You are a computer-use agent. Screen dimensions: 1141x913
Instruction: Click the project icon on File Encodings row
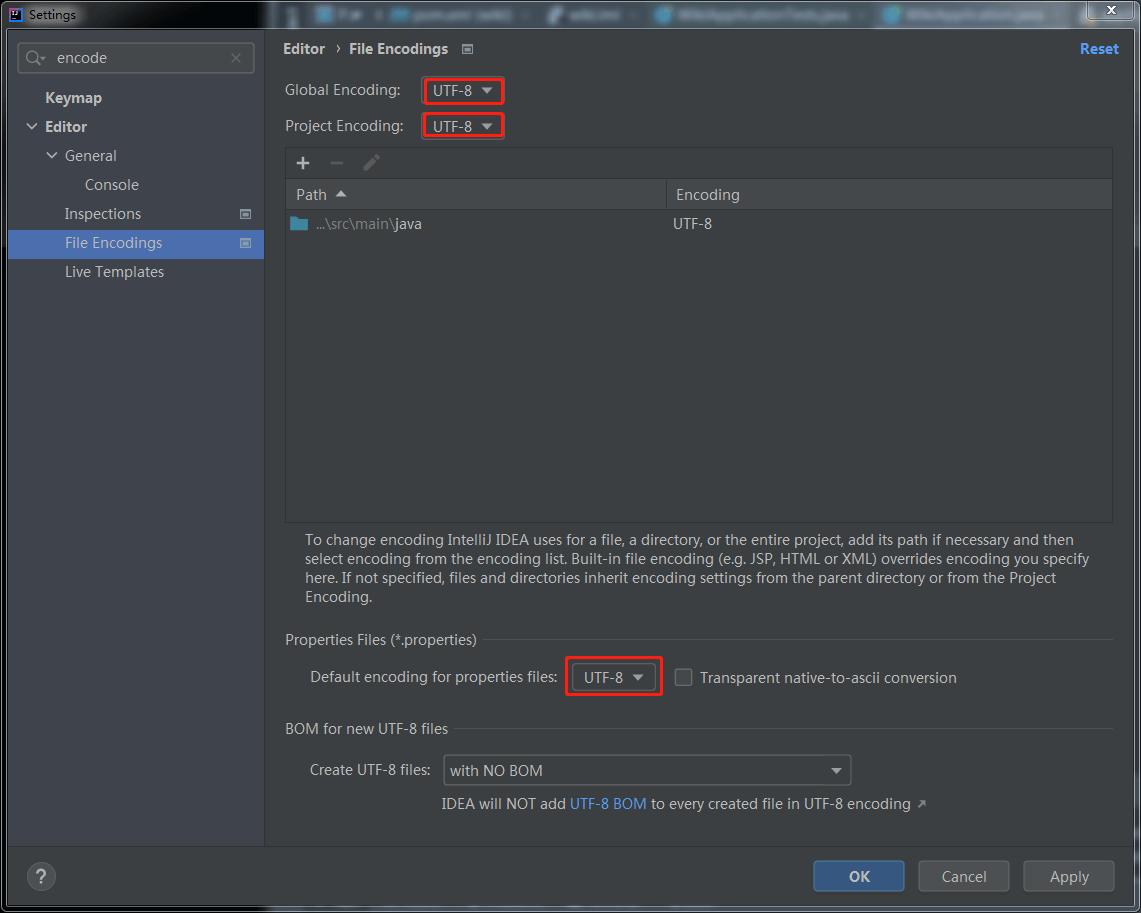(x=245, y=243)
